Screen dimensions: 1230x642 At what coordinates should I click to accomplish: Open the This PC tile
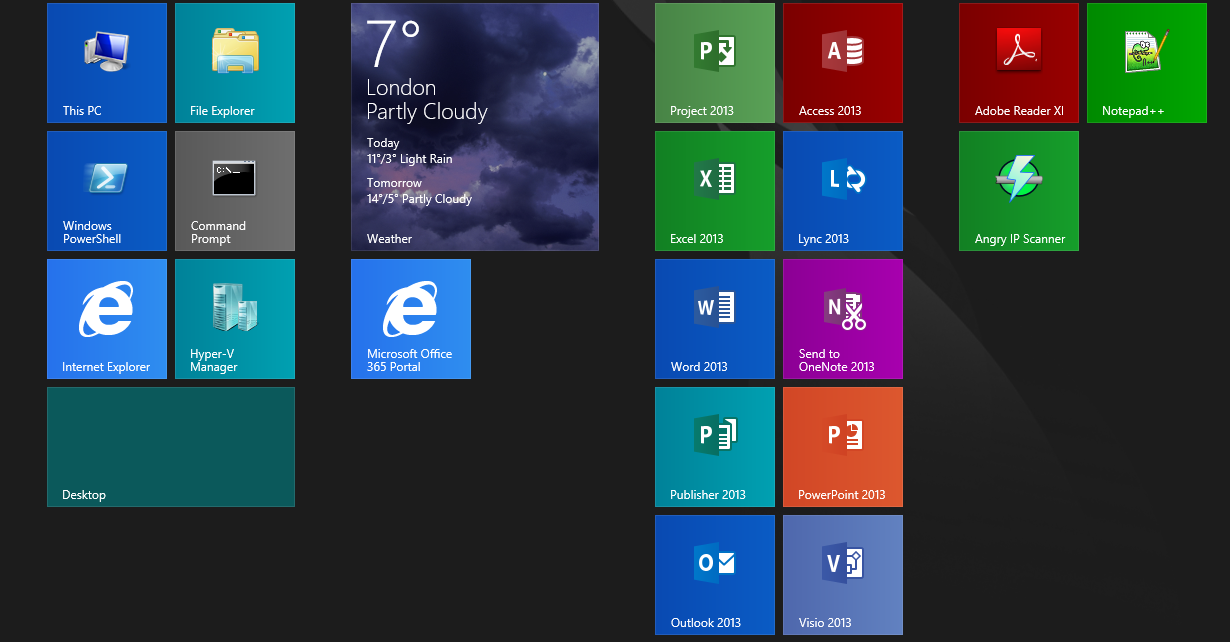click(107, 63)
